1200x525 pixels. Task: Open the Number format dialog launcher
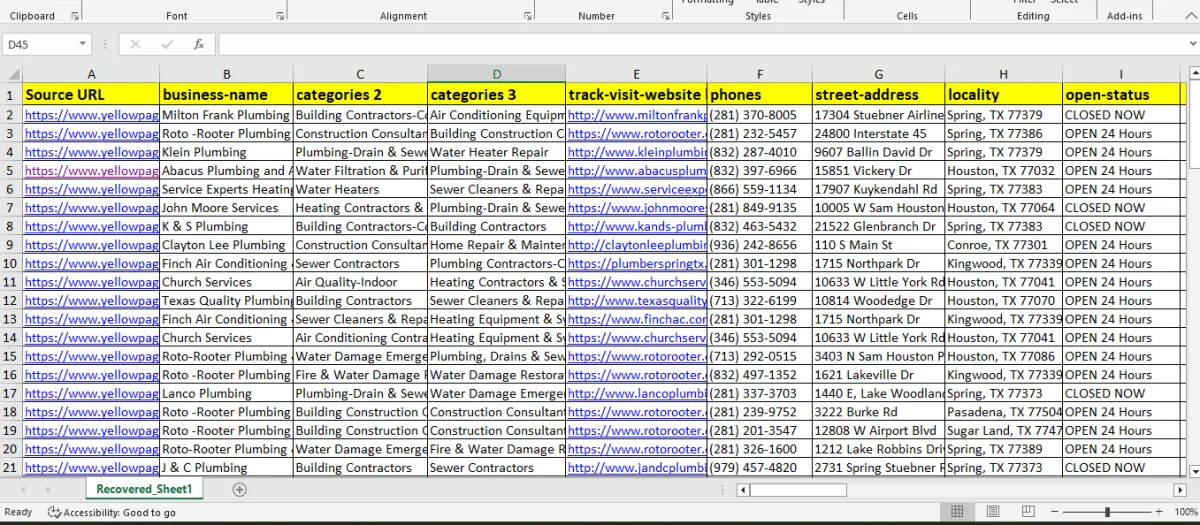(x=666, y=16)
